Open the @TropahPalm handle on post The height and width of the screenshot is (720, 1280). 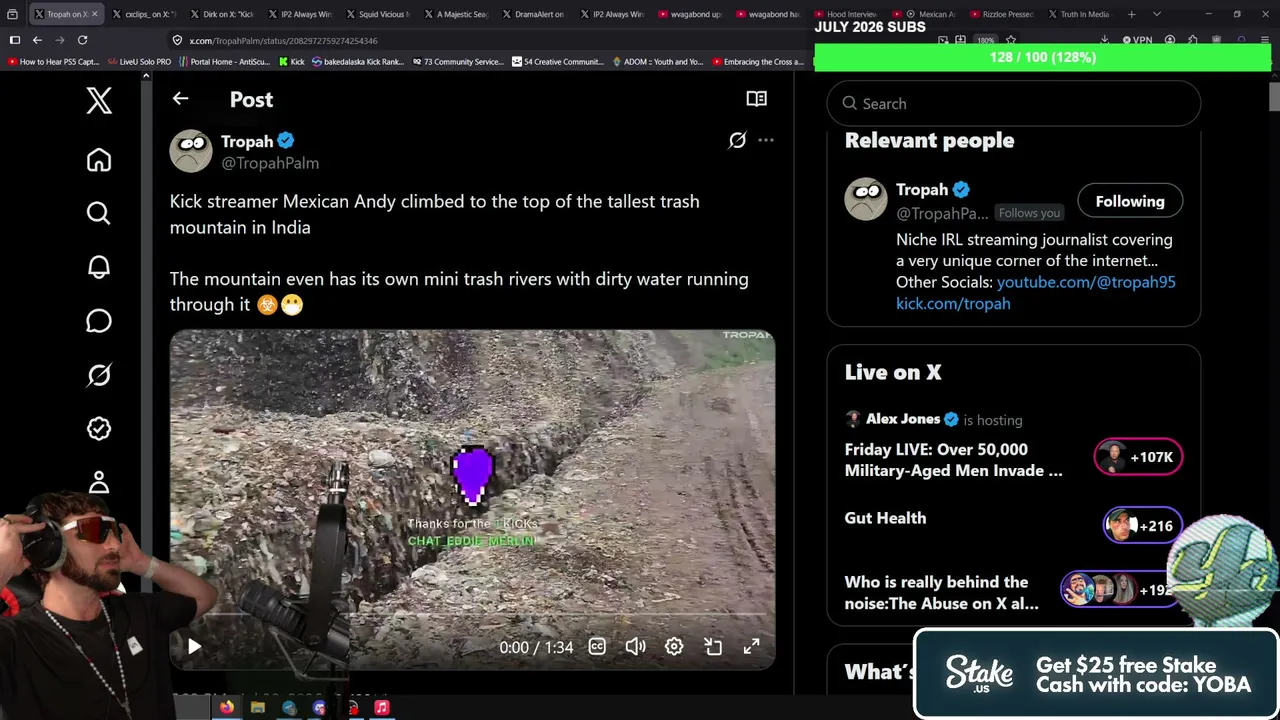[x=270, y=163]
